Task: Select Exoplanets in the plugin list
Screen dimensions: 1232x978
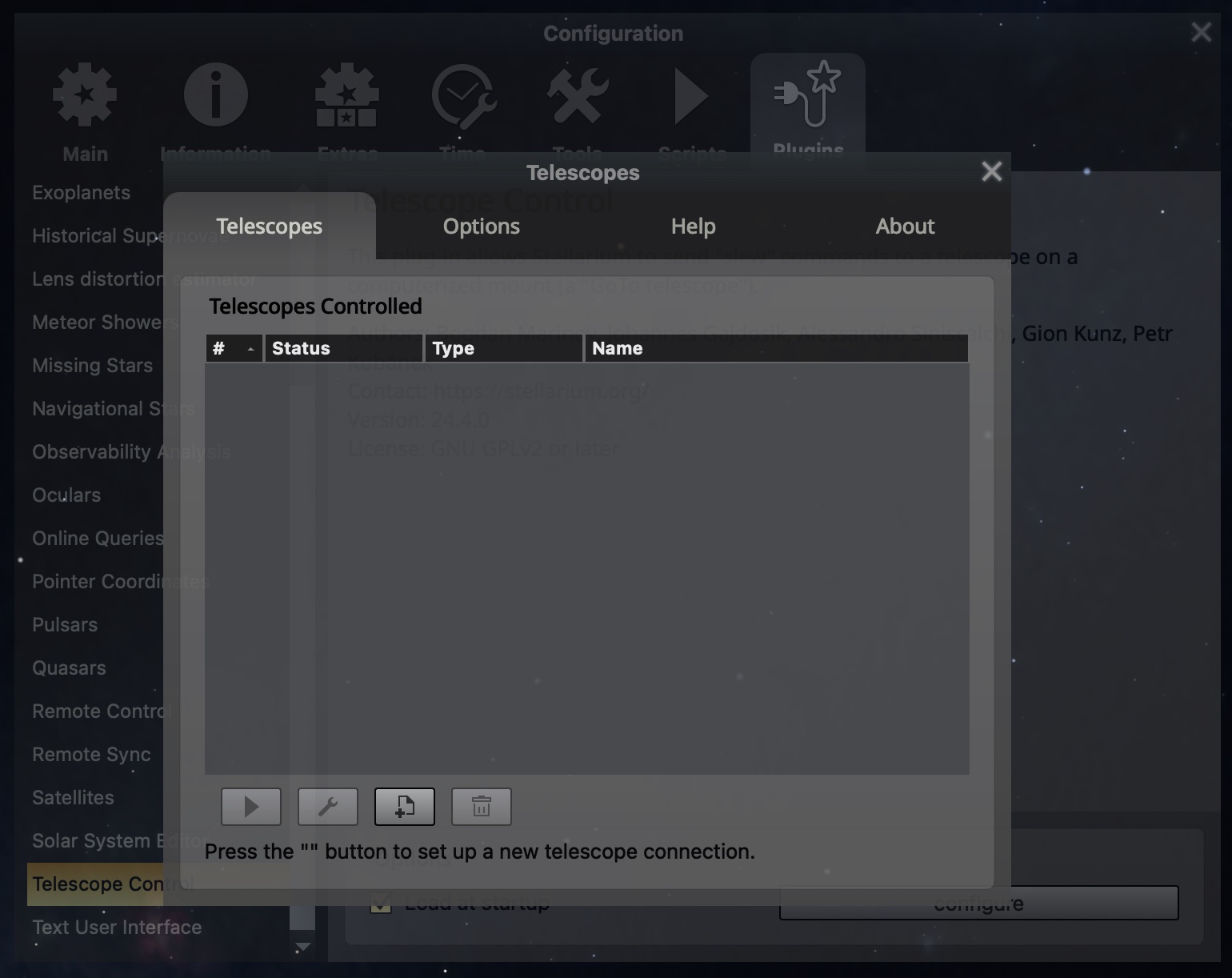Action: [x=81, y=193]
